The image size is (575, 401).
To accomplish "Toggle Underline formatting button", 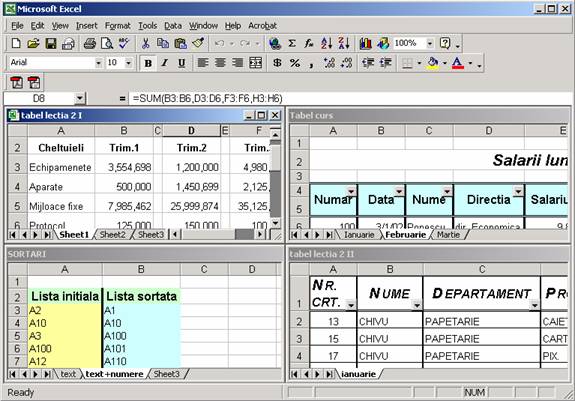I will point(182,63).
